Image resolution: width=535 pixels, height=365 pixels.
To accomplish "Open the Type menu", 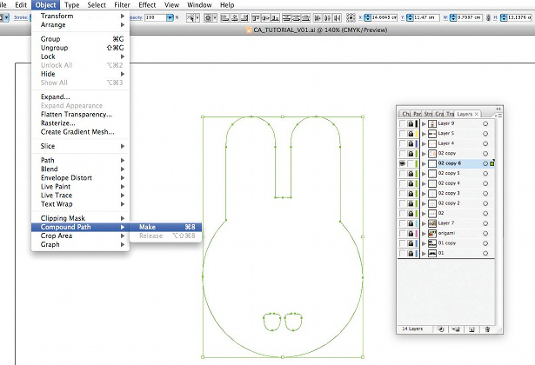I will [72, 5].
